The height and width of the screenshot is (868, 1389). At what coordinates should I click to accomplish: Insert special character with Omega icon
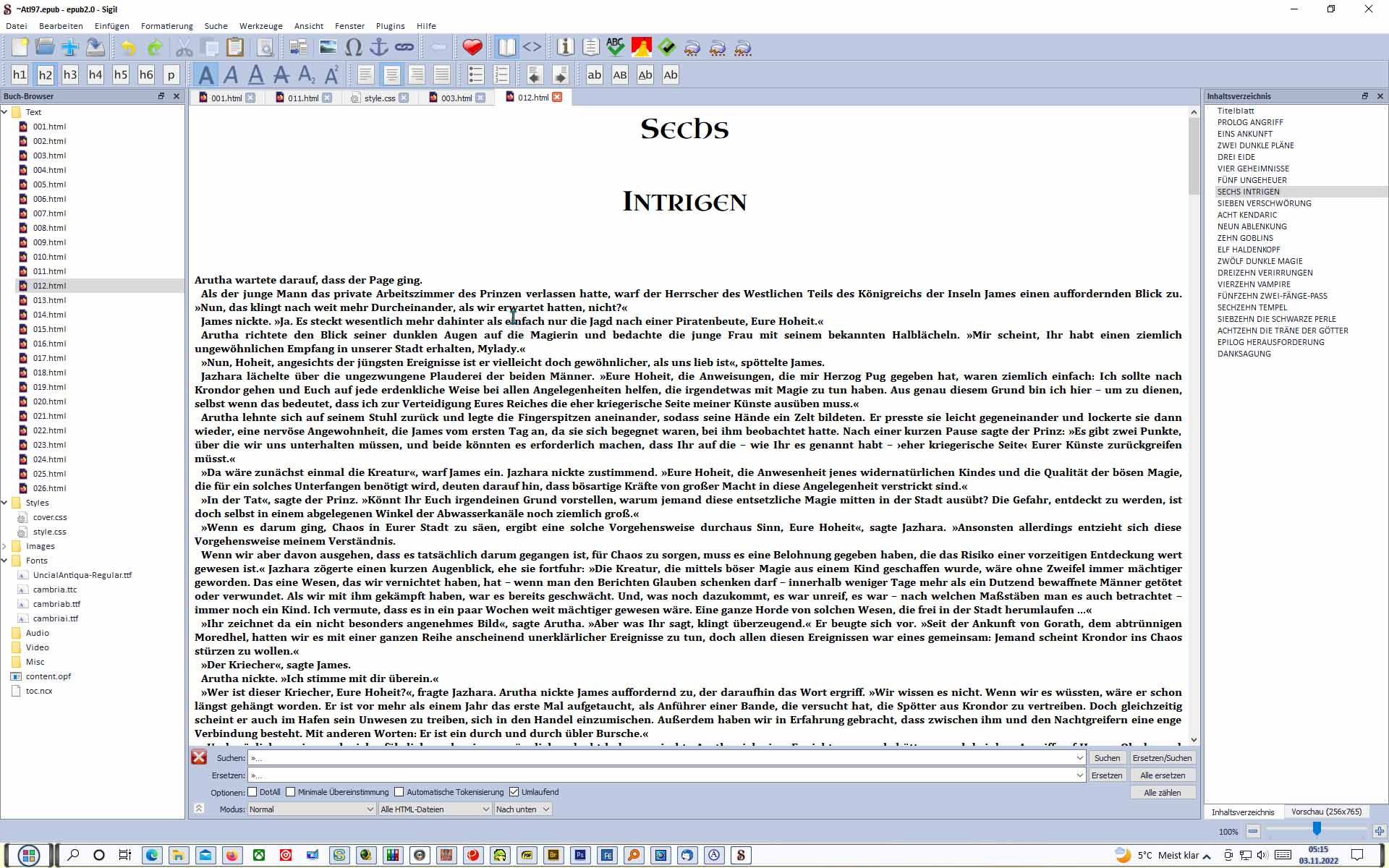pos(353,48)
